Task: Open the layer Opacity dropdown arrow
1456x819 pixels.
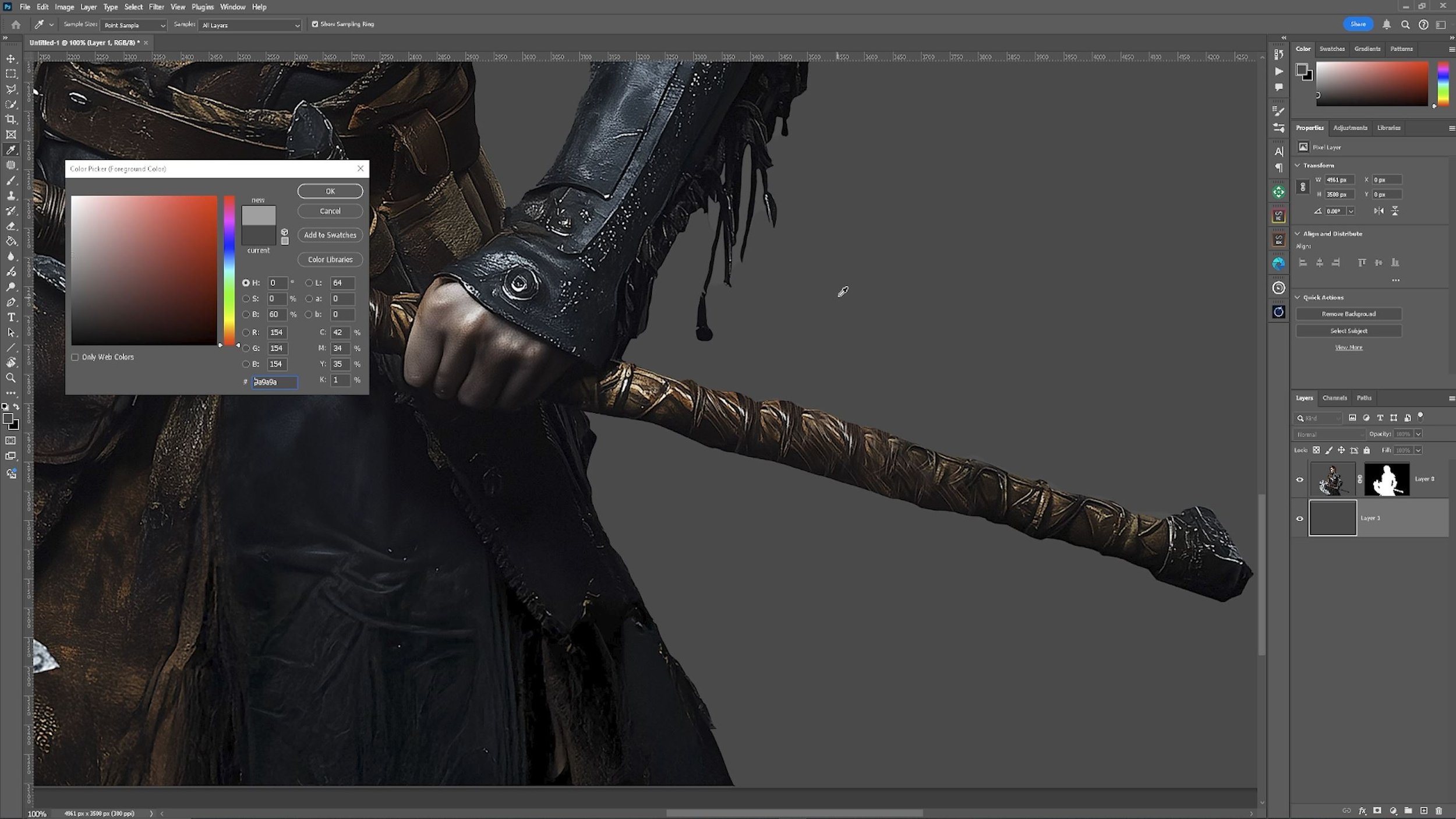Action: tap(1418, 434)
